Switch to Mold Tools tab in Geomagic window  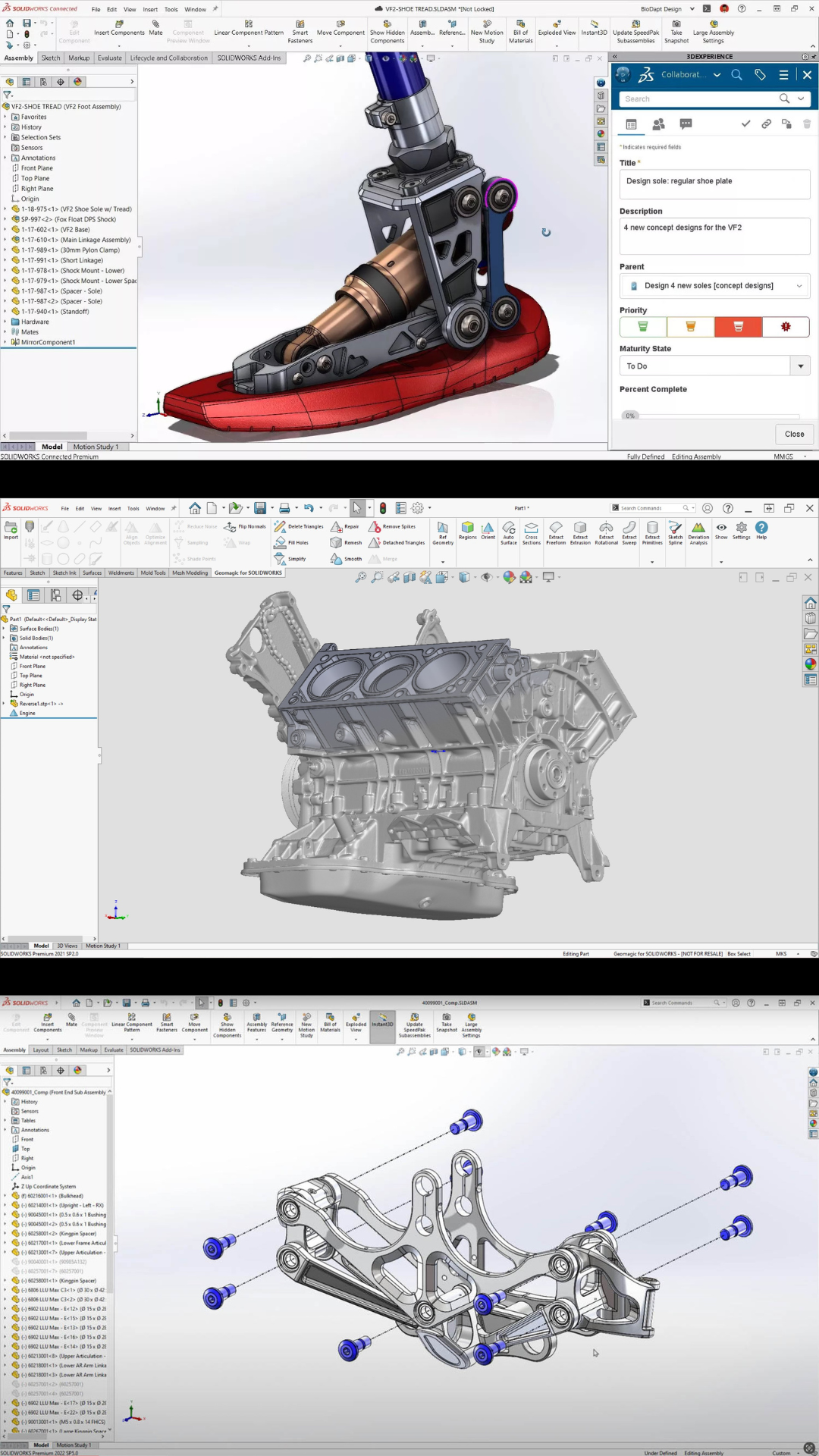click(x=153, y=573)
